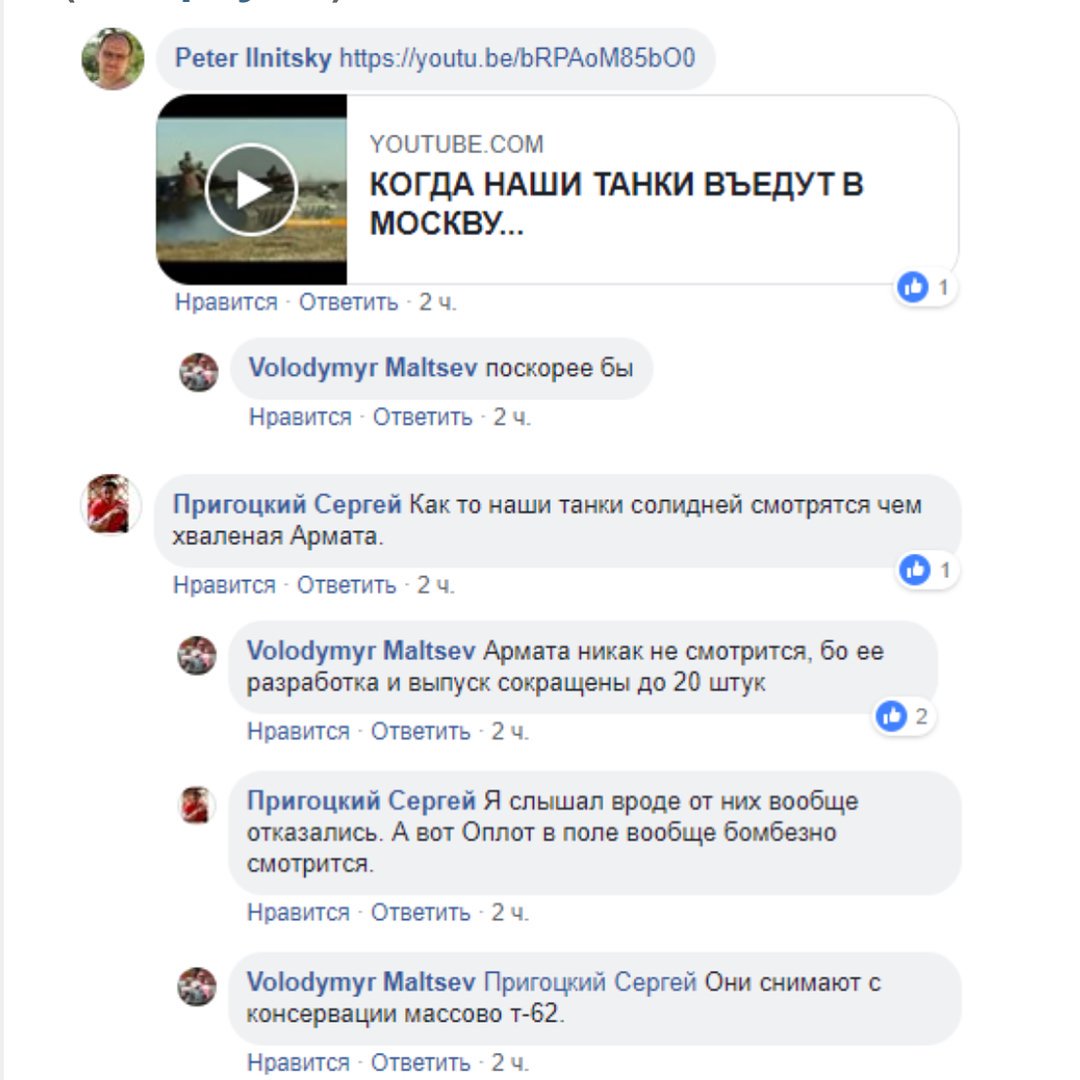
Task: Reply to Peter Ilnitsky's comment via Ответить
Action: pyautogui.click(x=348, y=302)
